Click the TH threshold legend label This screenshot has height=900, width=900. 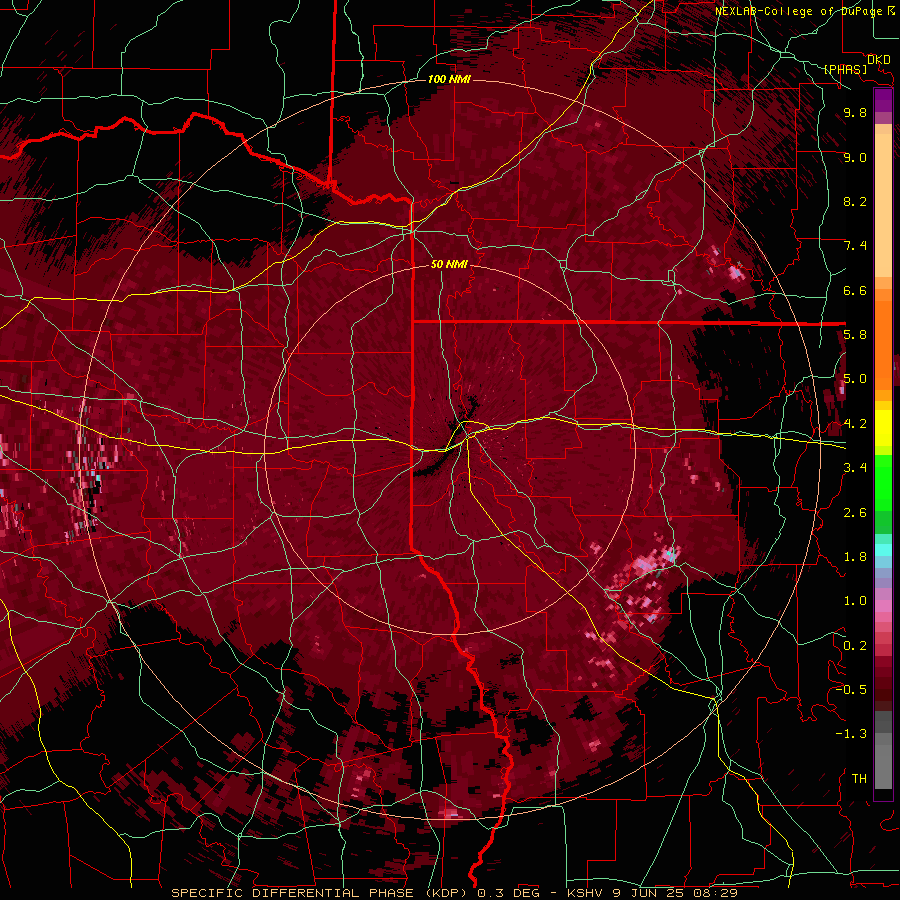(859, 779)
